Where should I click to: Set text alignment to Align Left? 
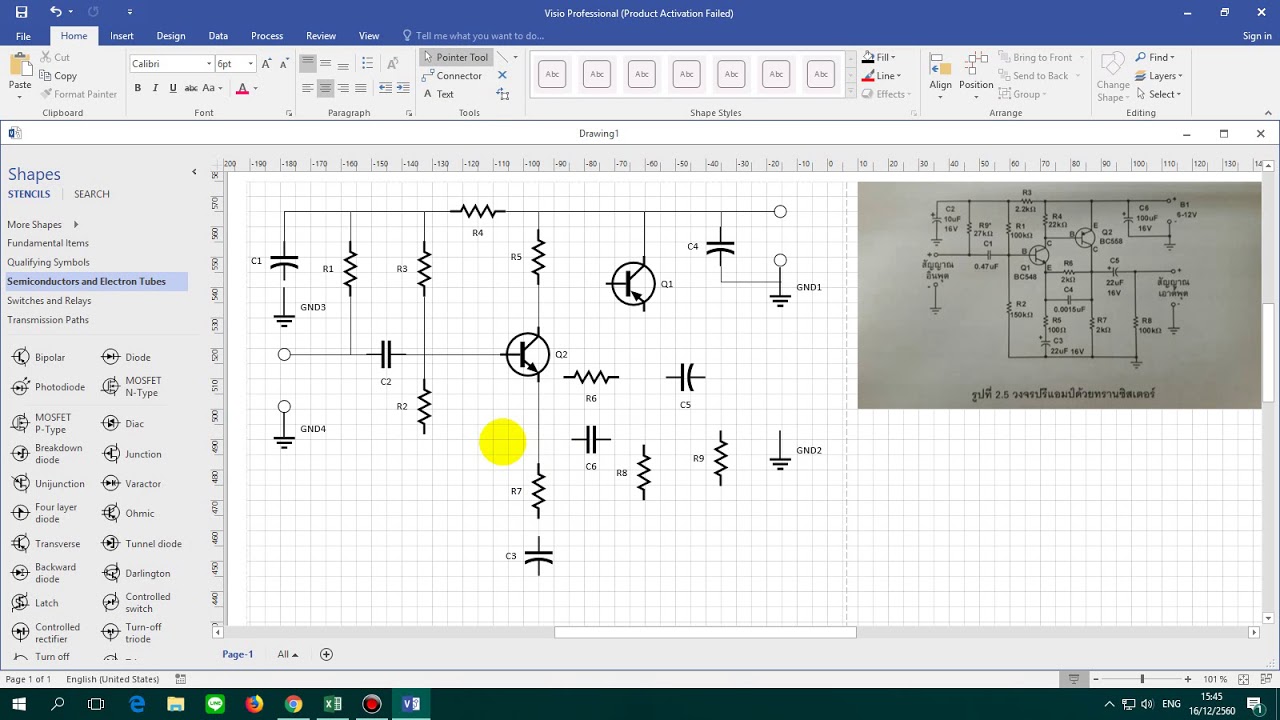[307, 88]
